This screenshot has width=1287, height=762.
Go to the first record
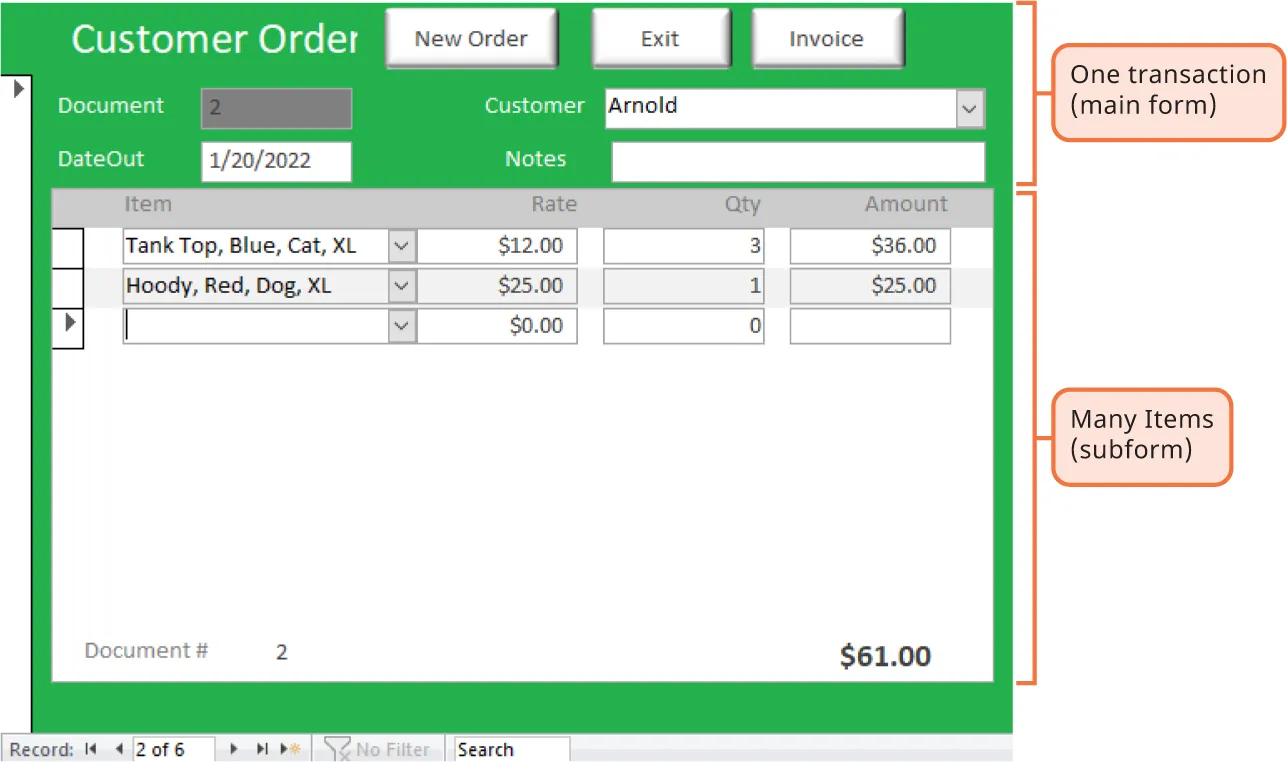pyautogui.click(x=91, y=749)
